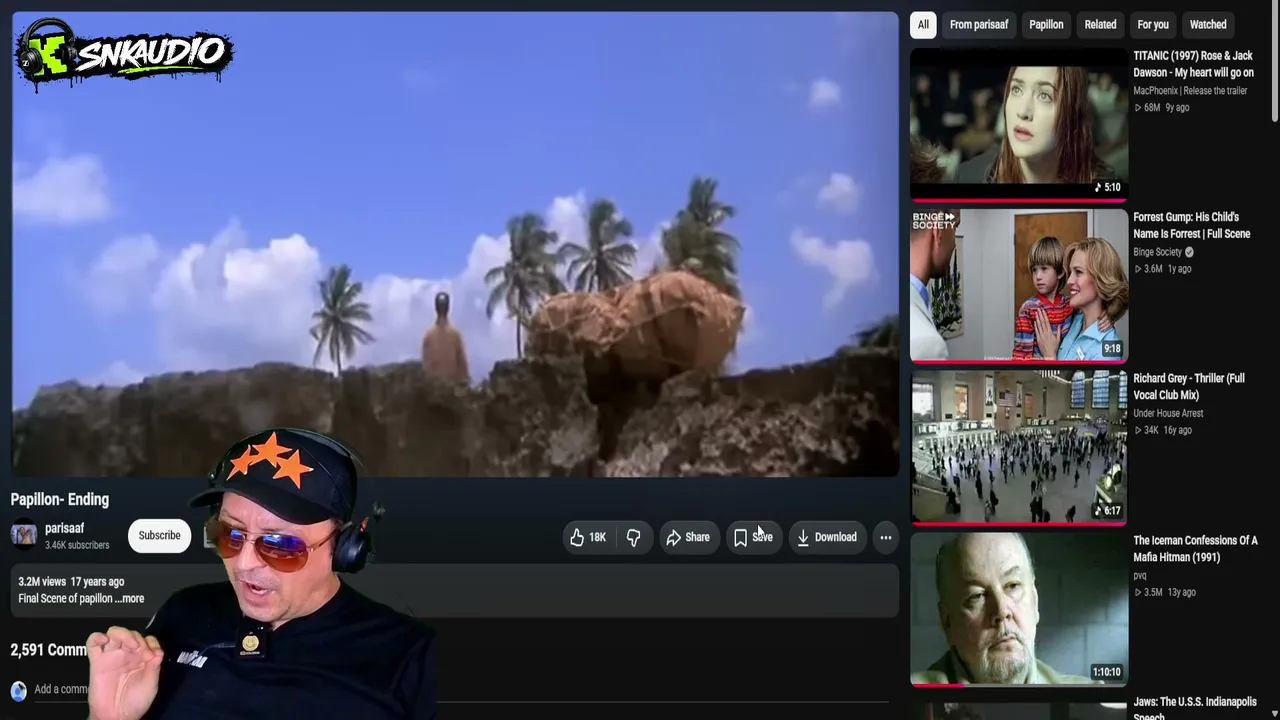This screenshot has width=1280, height=720.
Task: Click the verified badge next to Binge Society
Action: [x=1189, y=252]
